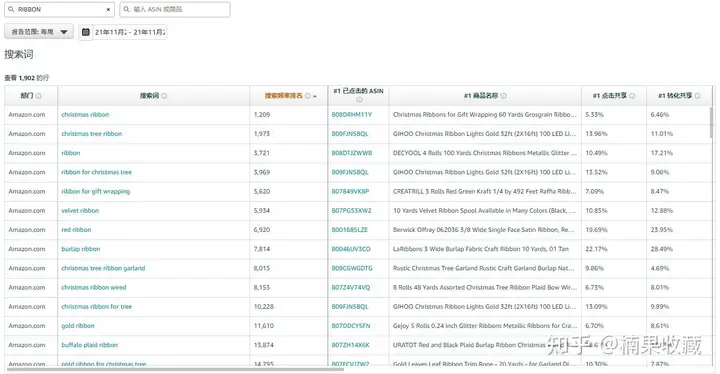Open the buffalo plaid ribbon link
The width and height of the screenshot is (720, 374).
click(90, 345)
